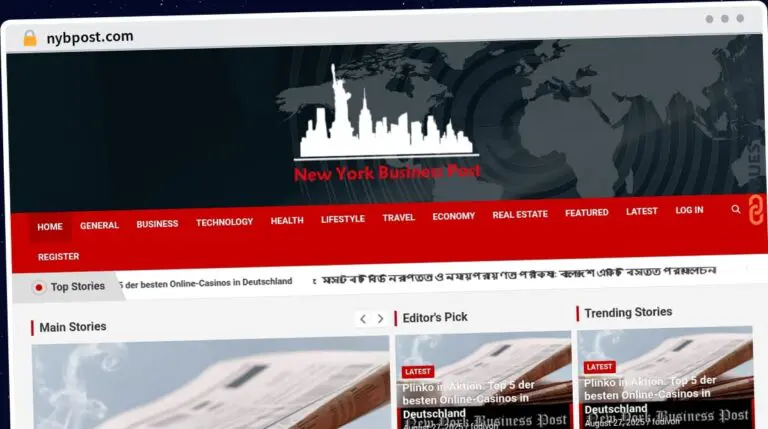Click the orange padlock security icon
The width and height of the screenshot is (768, 429).
30,38
